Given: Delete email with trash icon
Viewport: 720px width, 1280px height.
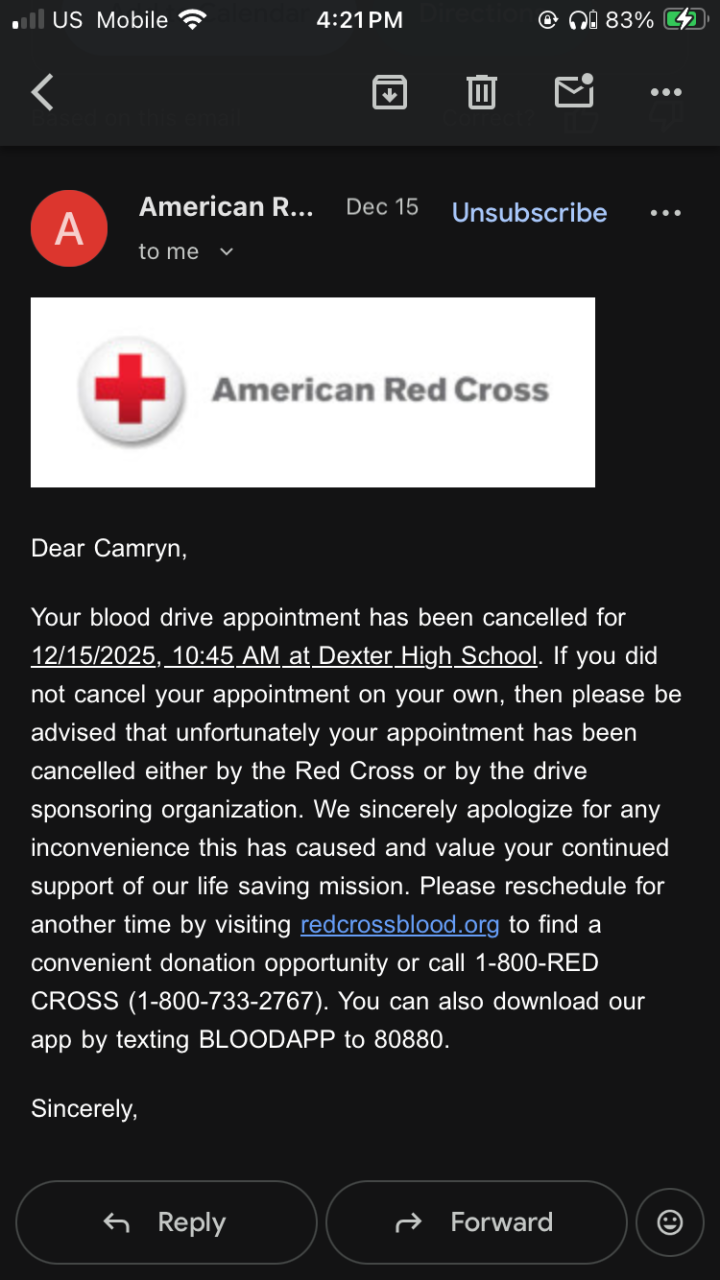Looking at the screenshot, I should click(481, 93).
